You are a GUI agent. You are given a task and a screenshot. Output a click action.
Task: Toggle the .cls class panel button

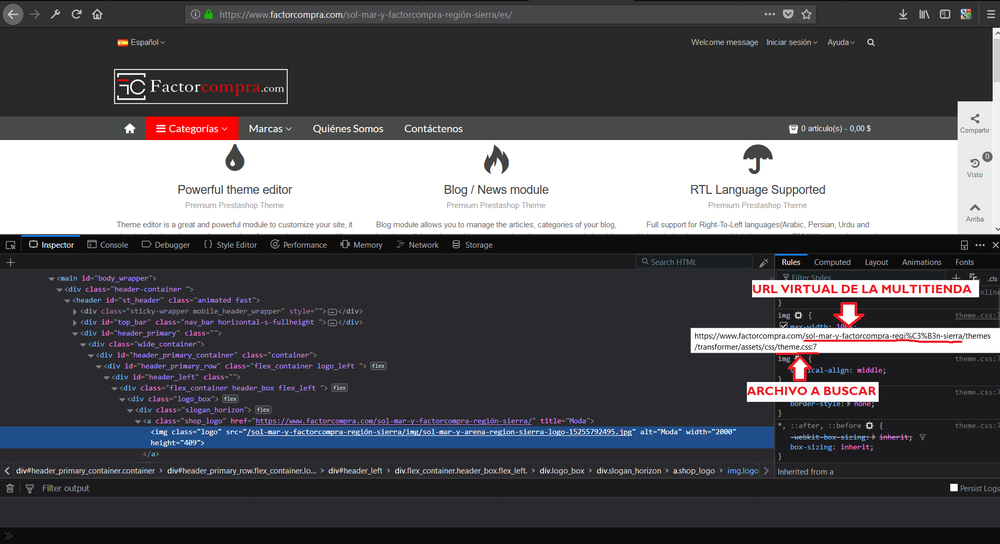coord(992,278)
